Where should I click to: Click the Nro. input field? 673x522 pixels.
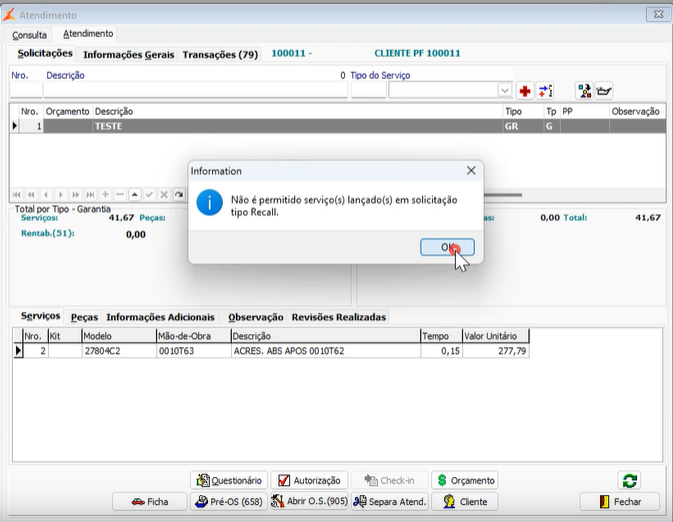tap(26, 90)
